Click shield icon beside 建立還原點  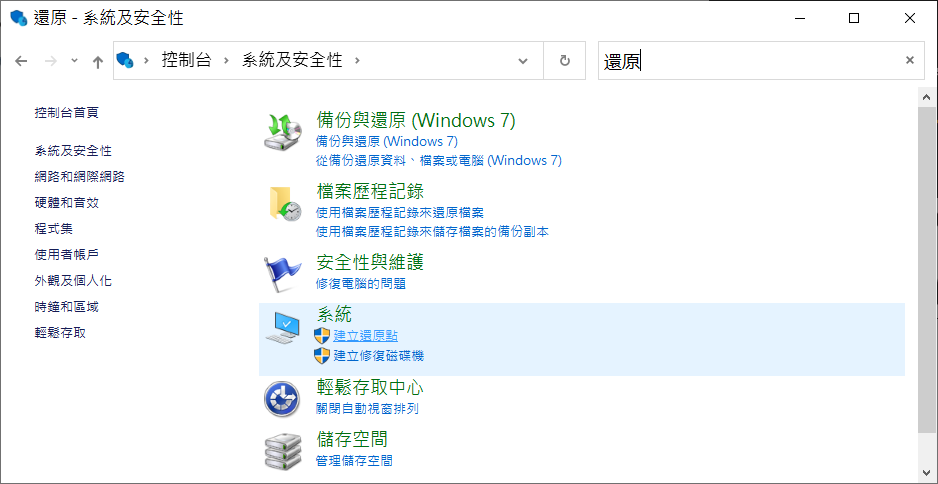click(322, 335)
